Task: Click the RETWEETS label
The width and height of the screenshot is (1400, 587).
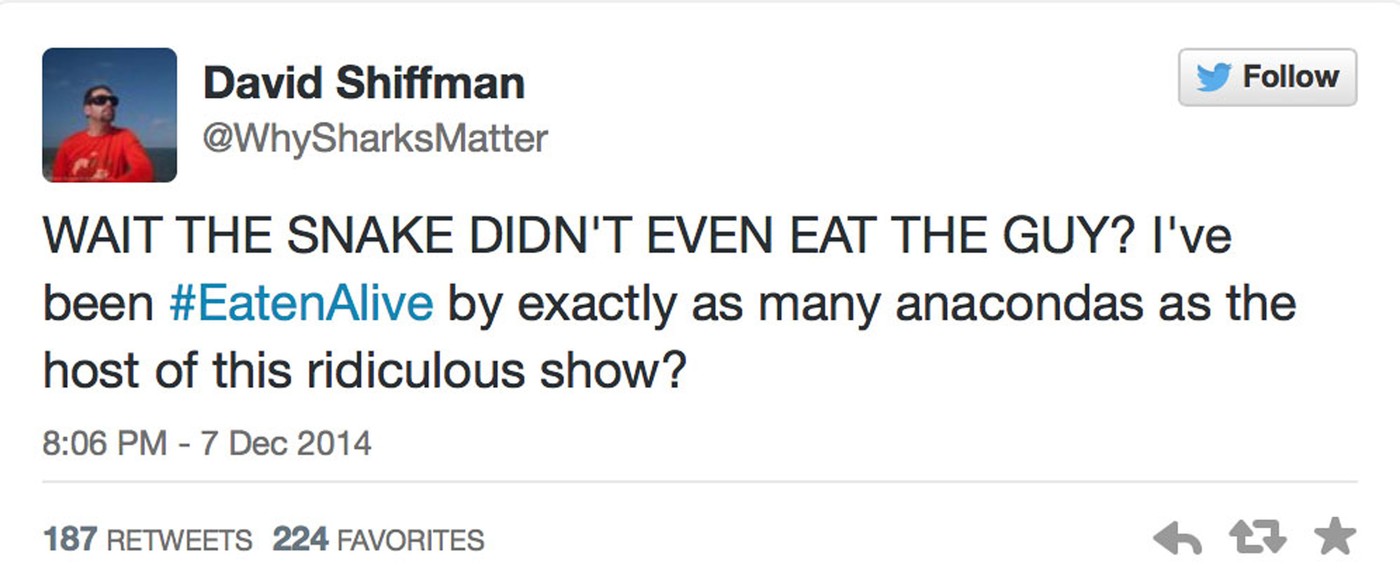Action: [179, 541]
